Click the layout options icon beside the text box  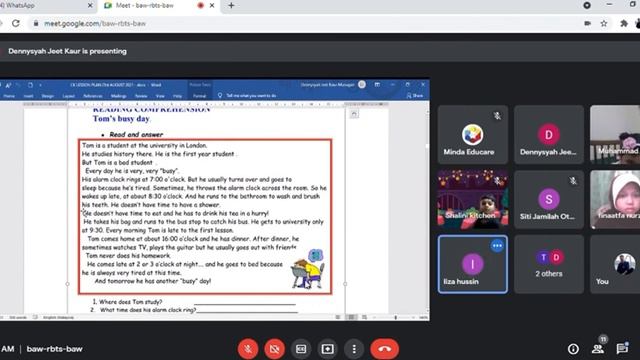click(354, 114)
